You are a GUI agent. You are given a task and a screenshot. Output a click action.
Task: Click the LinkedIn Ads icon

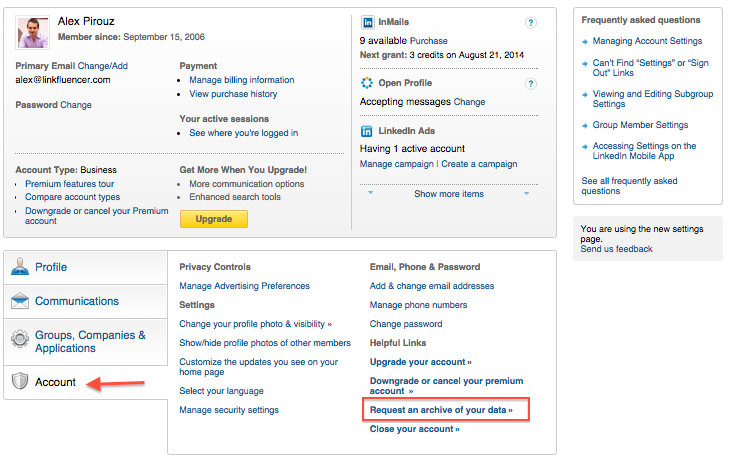point(366,131)
